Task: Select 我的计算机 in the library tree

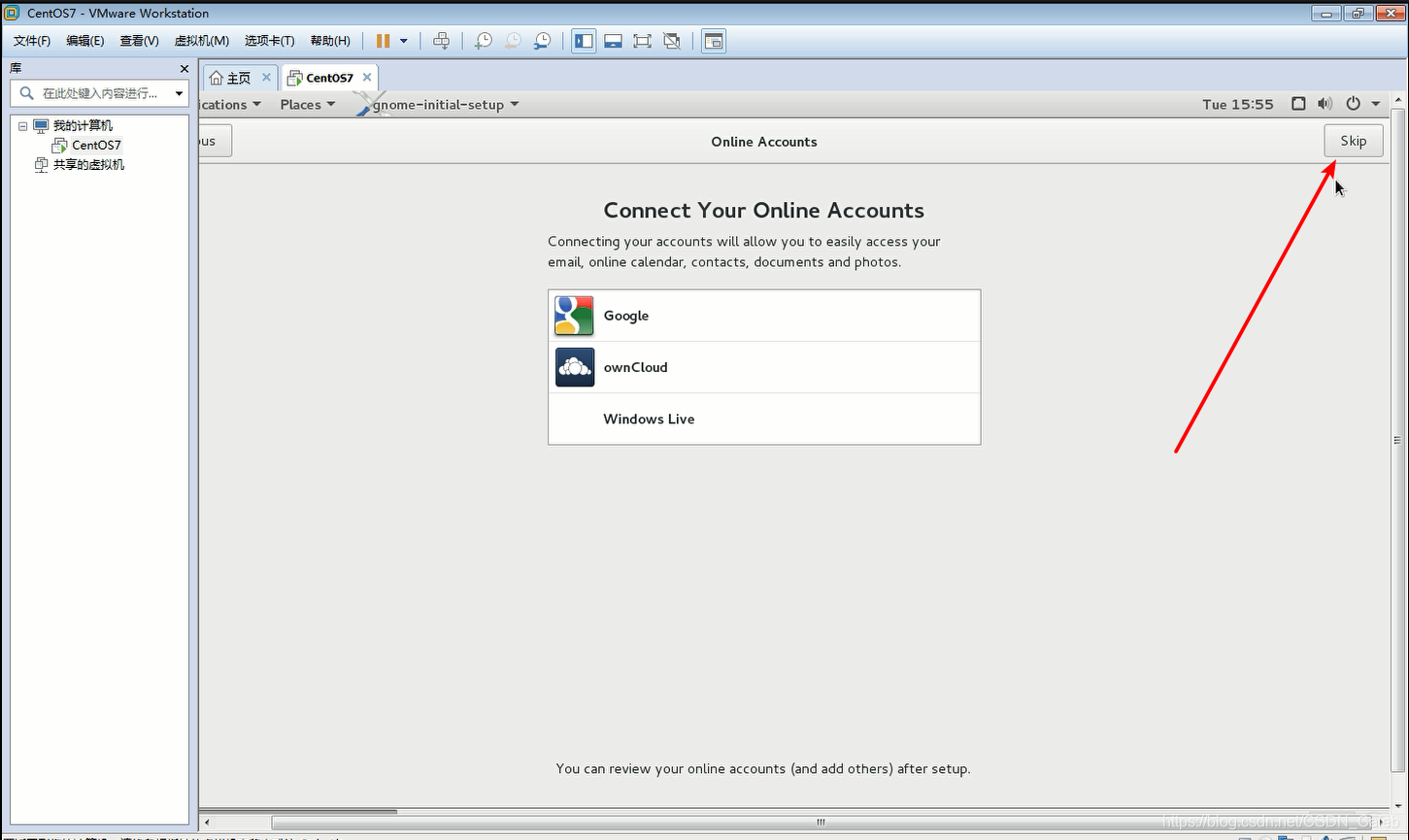Action: click(x=83, y=126)
